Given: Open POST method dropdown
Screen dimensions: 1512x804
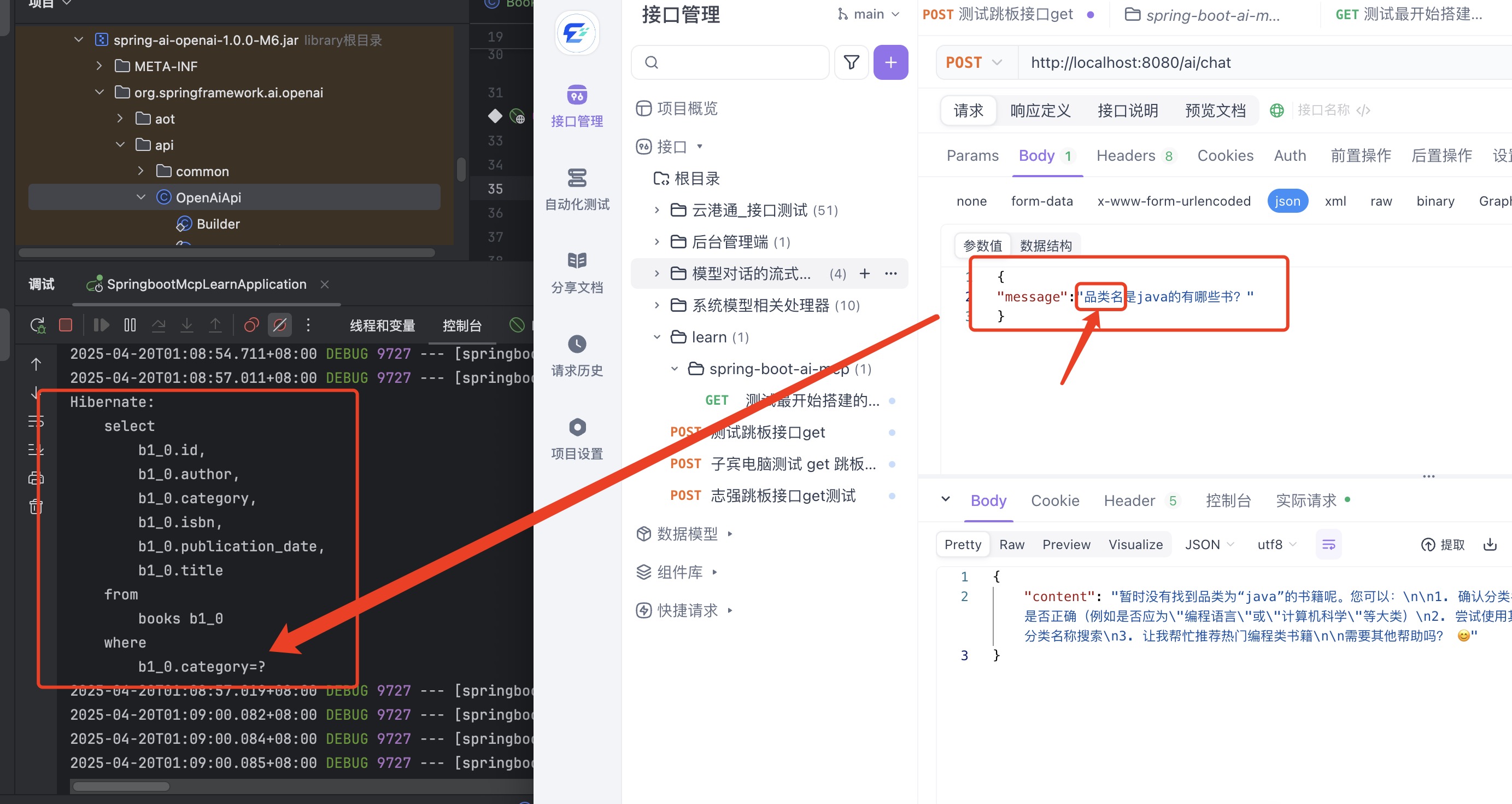Looking at the screenshot, I should point(974,62).
